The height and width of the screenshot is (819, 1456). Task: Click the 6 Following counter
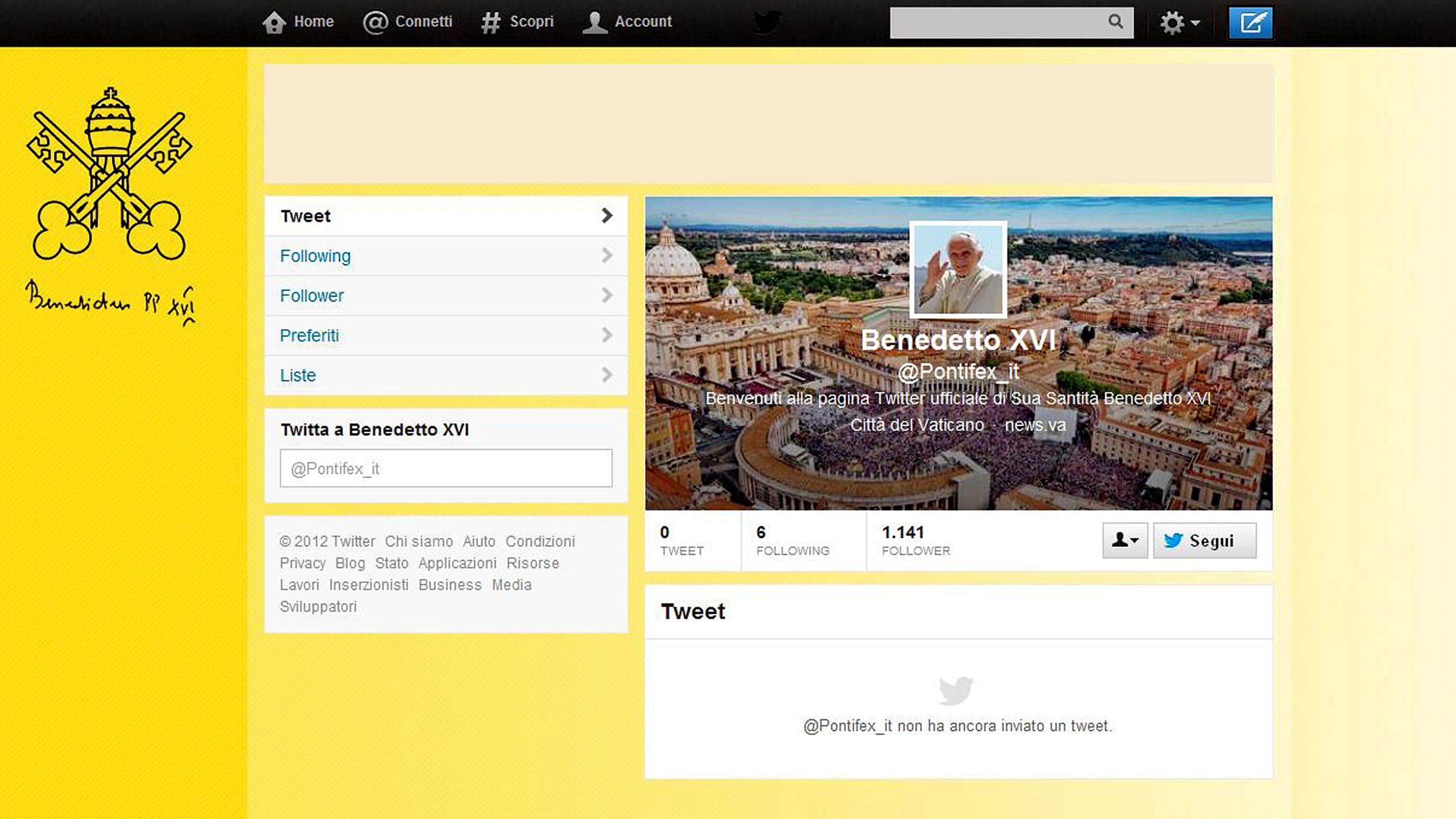[x=793, y=540]
